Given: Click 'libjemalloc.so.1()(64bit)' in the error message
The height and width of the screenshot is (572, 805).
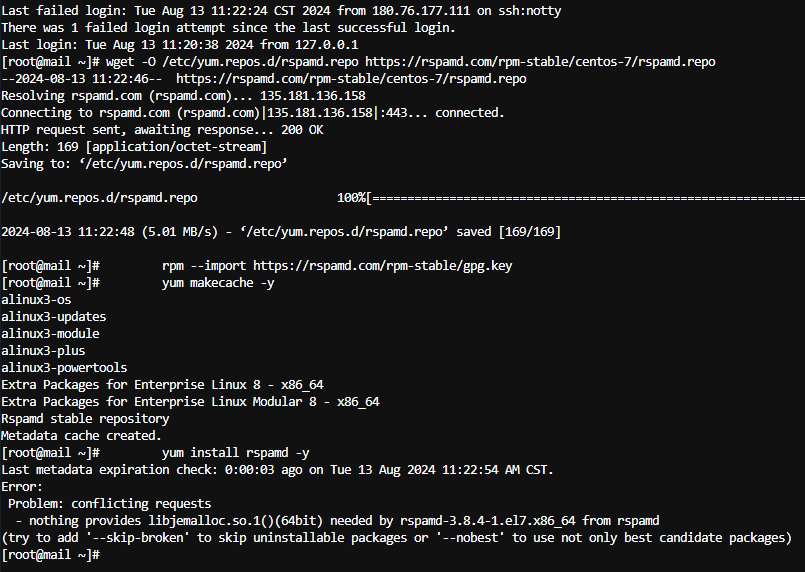Looking at the screenshot, I should pyautogui.click(x=236, y=521).
